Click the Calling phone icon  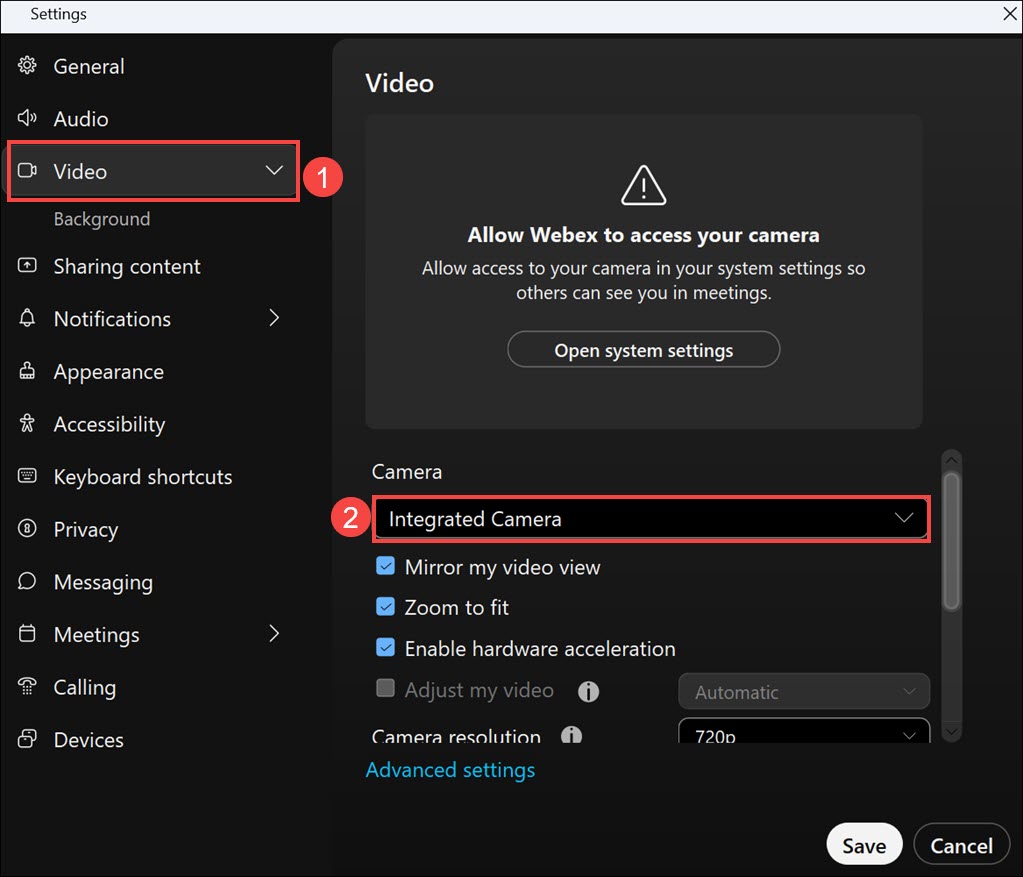tap(28, 687)
